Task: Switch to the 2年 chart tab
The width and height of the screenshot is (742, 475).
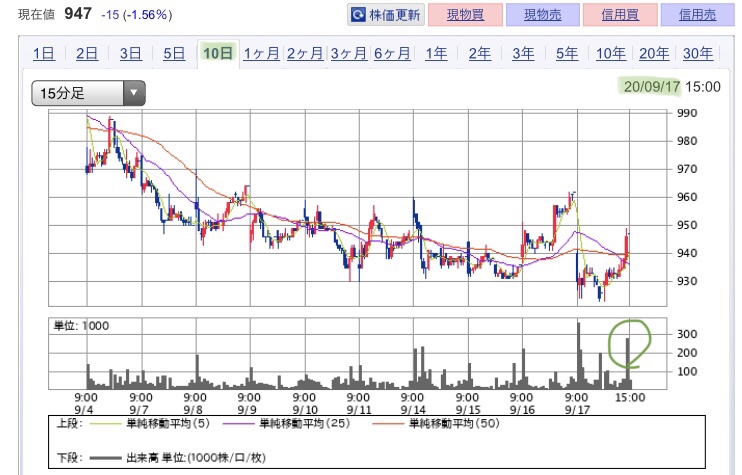Action: coord(479,53)
